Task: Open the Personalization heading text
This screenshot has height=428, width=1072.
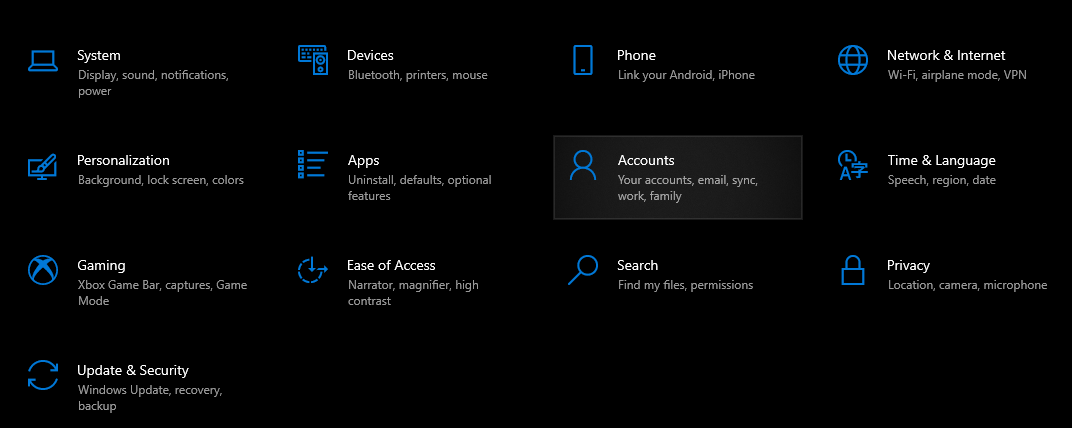Action: pyautogui.click(x=123, y=161)
